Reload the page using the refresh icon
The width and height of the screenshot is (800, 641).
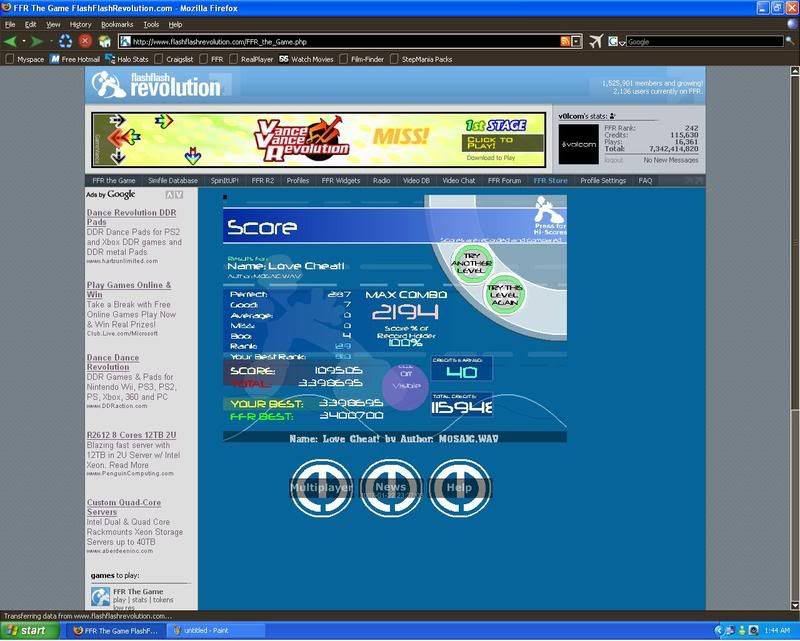tap(65, 41)
